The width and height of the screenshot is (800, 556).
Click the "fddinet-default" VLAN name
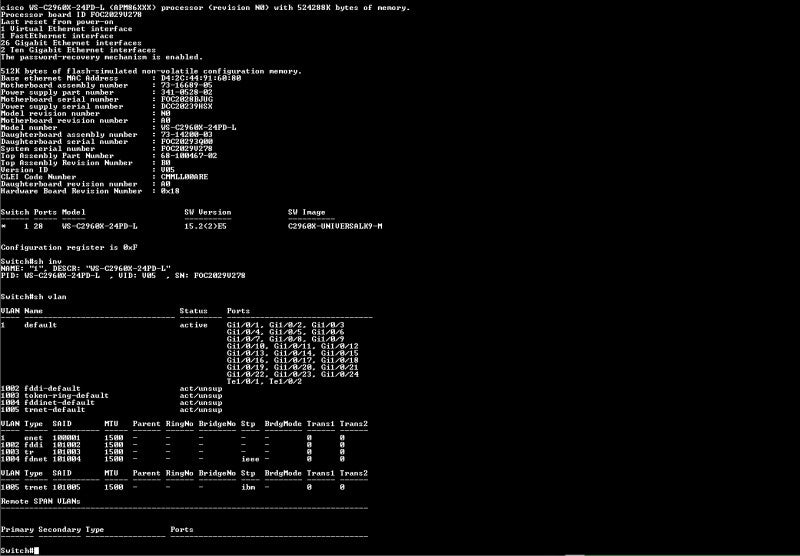point(59,403)
